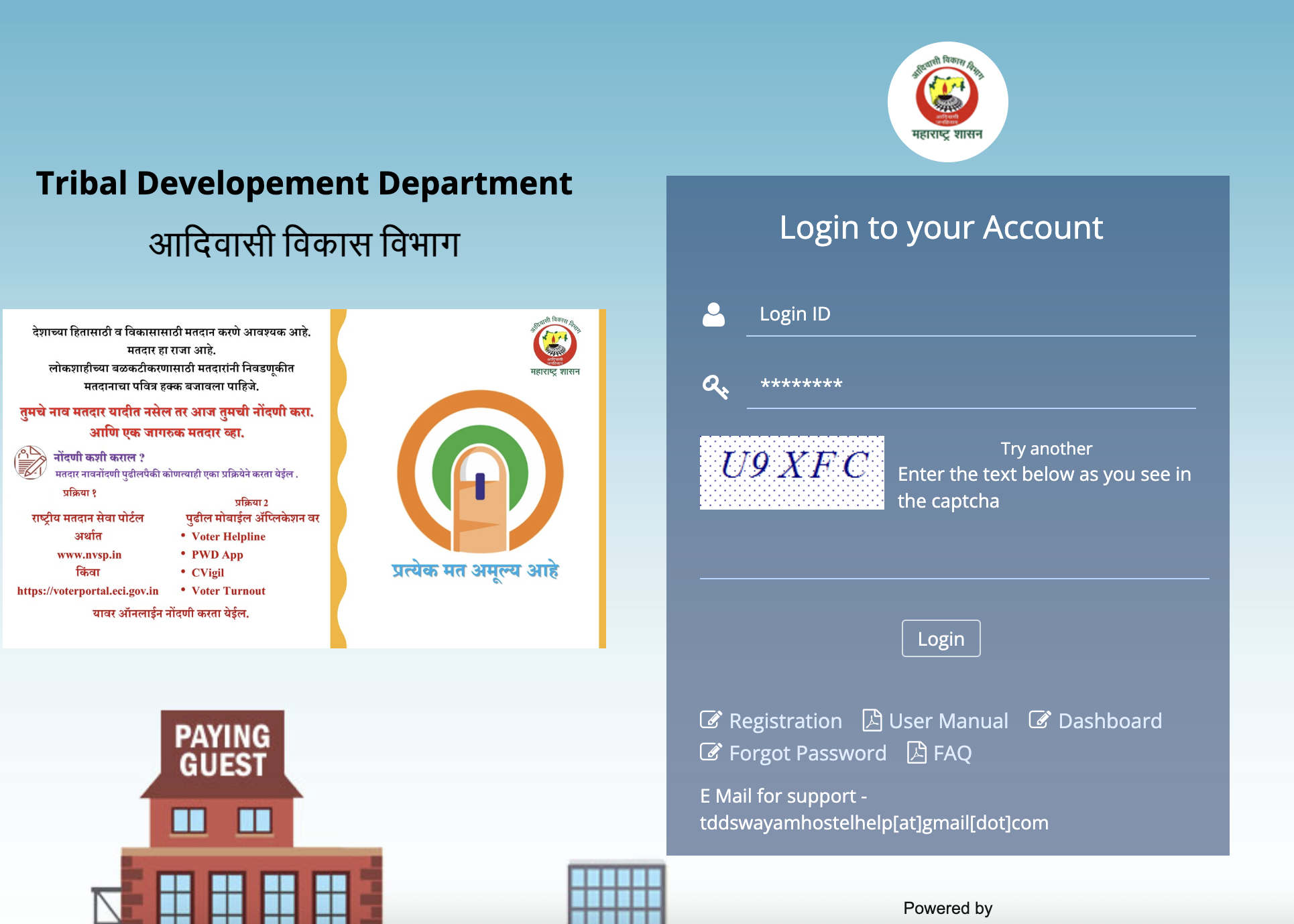Viewport: 1294px width, 924px height.
Task: Click the PDF icon next to User Manual
Action: pos(872,720)
